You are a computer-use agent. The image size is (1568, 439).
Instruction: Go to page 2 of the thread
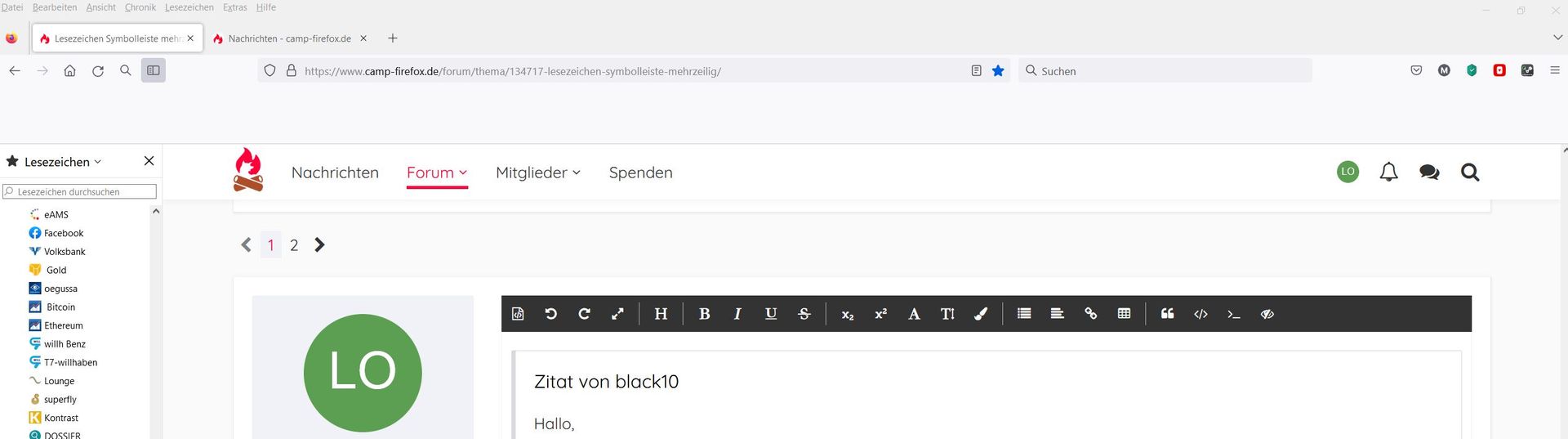[x=294, y=245]
